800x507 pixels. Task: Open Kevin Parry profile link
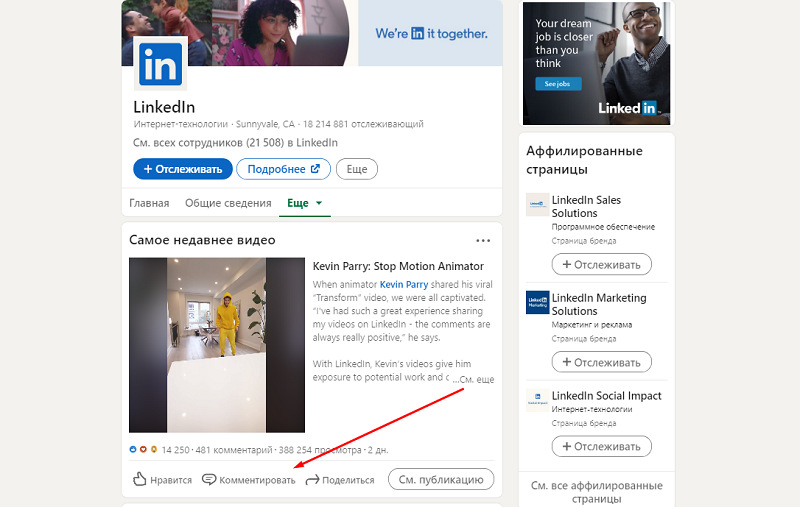tap(404, 285)
